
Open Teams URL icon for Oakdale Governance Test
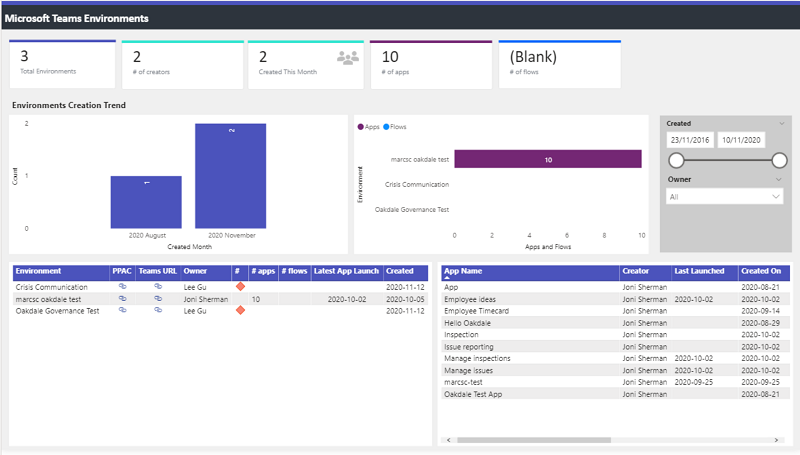pyautogui.click(x=157, y=310)
